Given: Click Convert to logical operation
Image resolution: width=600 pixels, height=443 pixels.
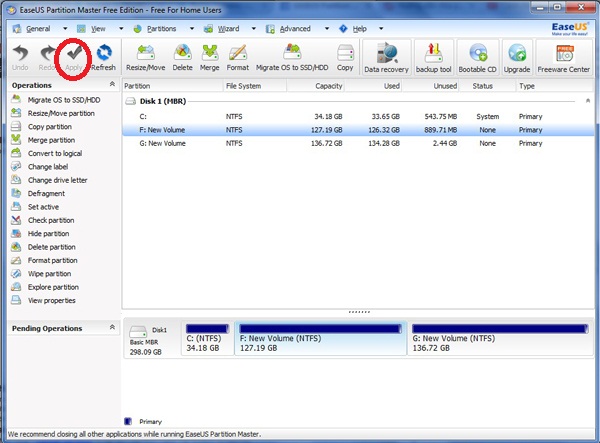Looking at the screenshot, I should (x=54, y=153).
